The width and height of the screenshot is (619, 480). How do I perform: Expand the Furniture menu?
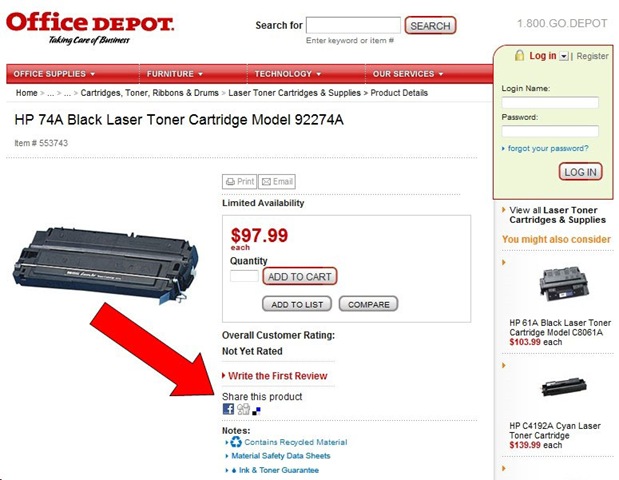(175, 74)
